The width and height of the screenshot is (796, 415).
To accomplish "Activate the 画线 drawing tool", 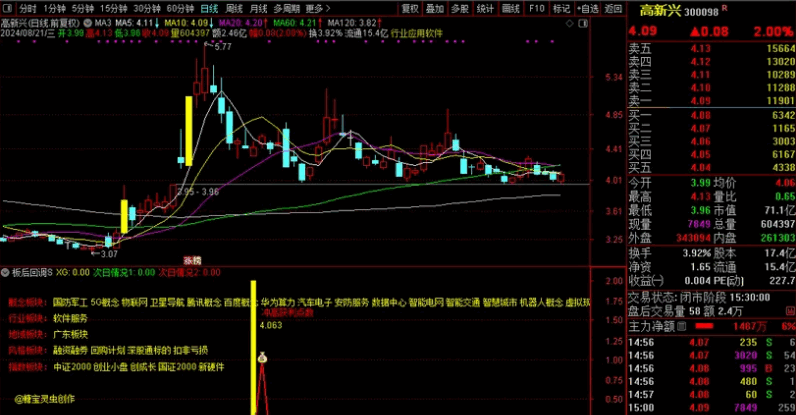I will click(511, 9).
